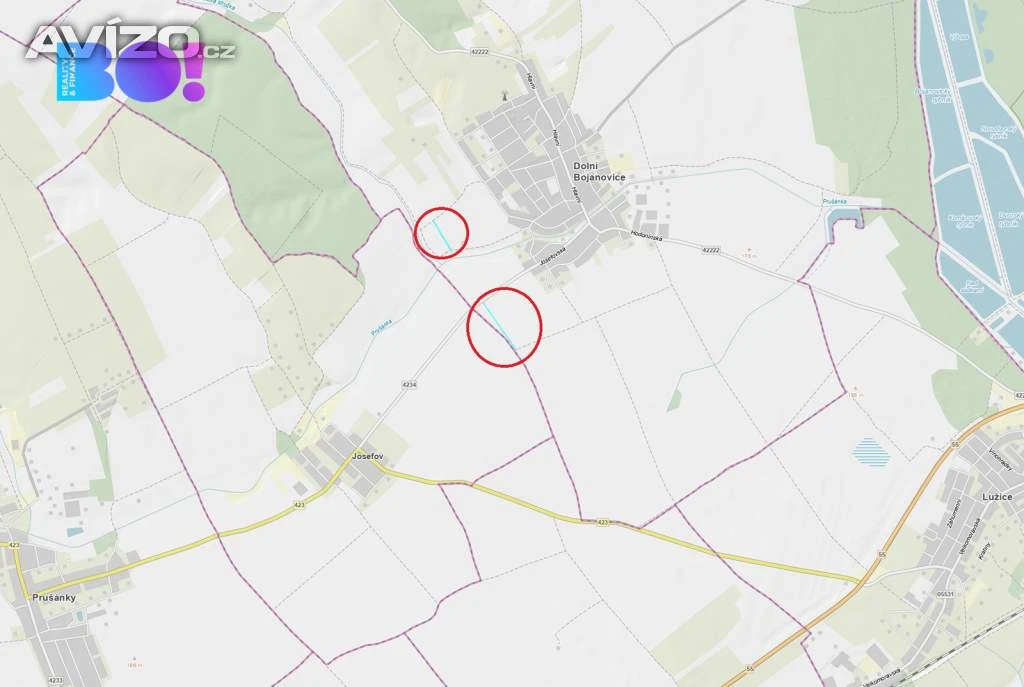Select the smaller upper red circle marker
This screenshot has width=1024, height=687.
[441, 233]
